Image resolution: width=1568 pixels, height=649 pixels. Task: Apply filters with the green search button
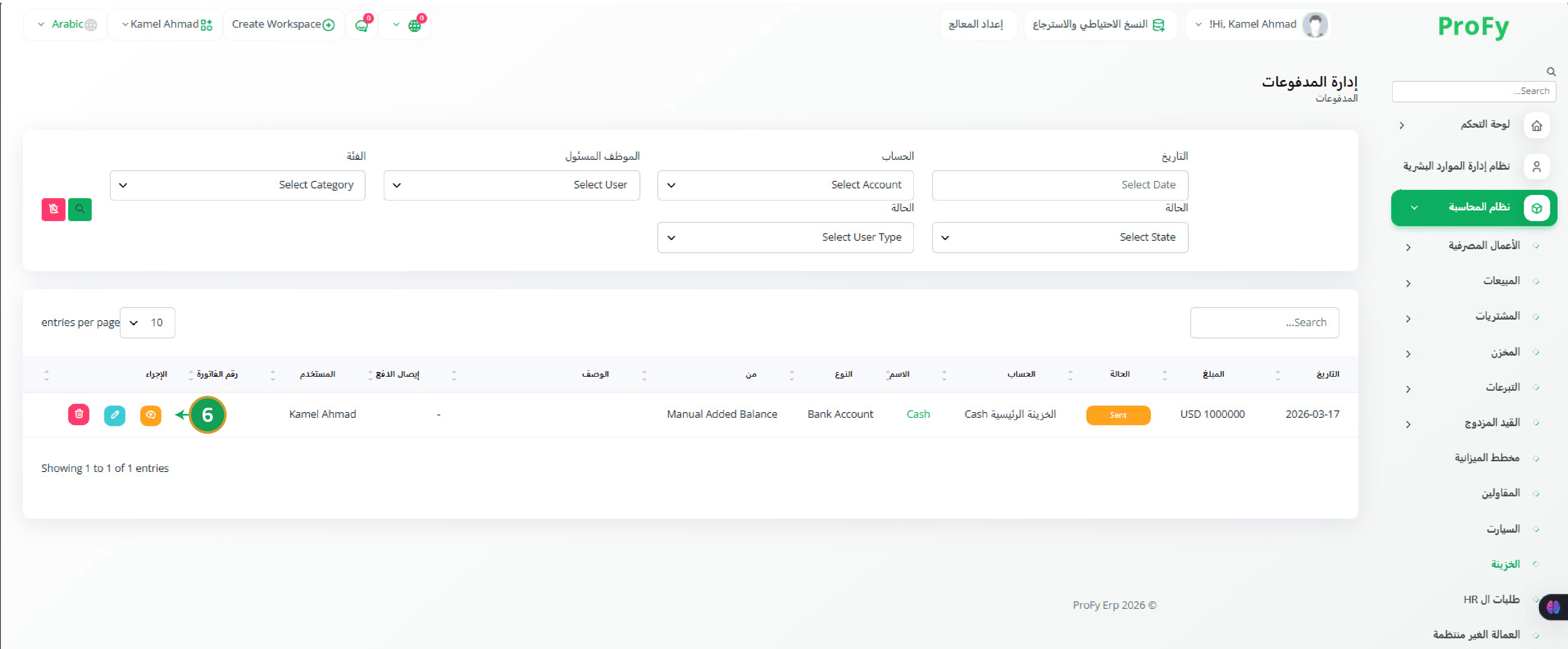[x=80, y=209]
